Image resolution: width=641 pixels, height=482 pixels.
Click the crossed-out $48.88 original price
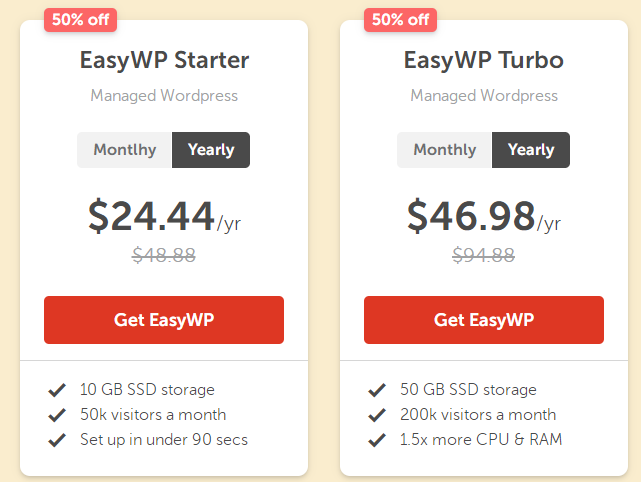[x=164, y=255]
